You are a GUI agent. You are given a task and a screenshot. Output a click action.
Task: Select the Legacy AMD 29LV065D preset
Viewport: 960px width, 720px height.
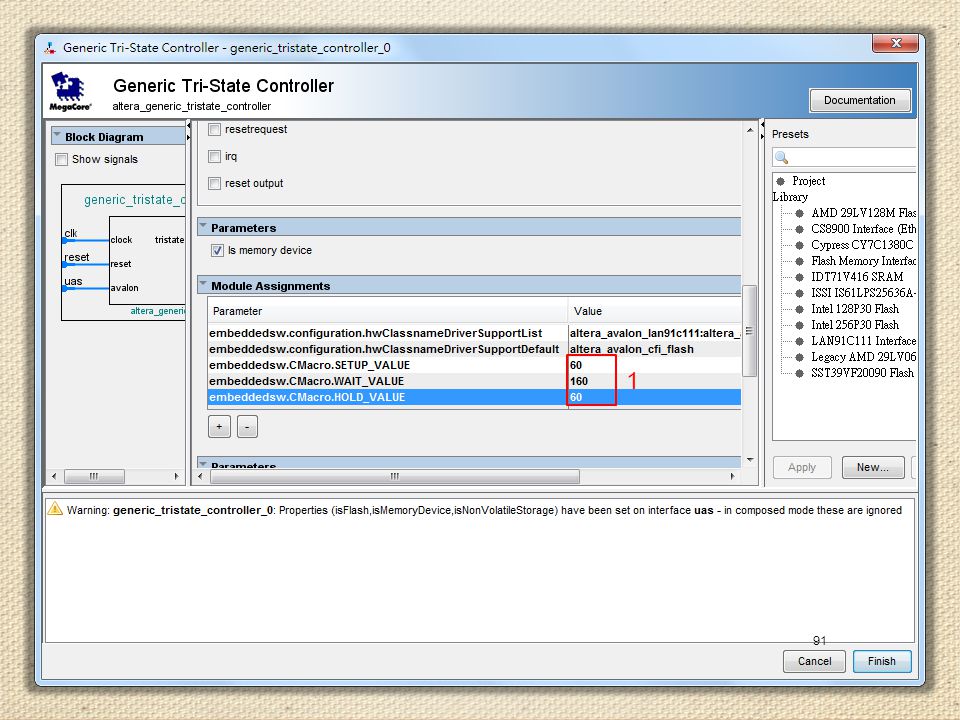pyautogui.click(x=863, y=357)
